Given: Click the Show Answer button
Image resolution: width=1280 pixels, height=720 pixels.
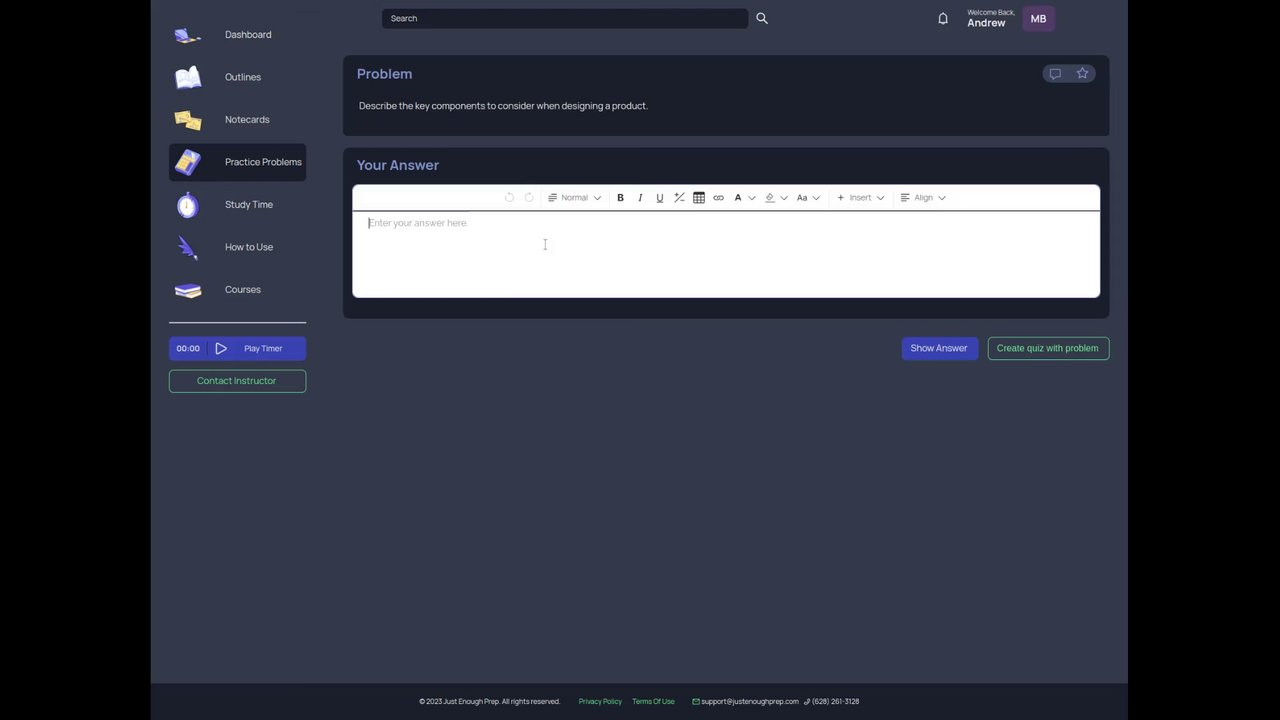Looking at the screenshot, I should [x=939, y=348].
